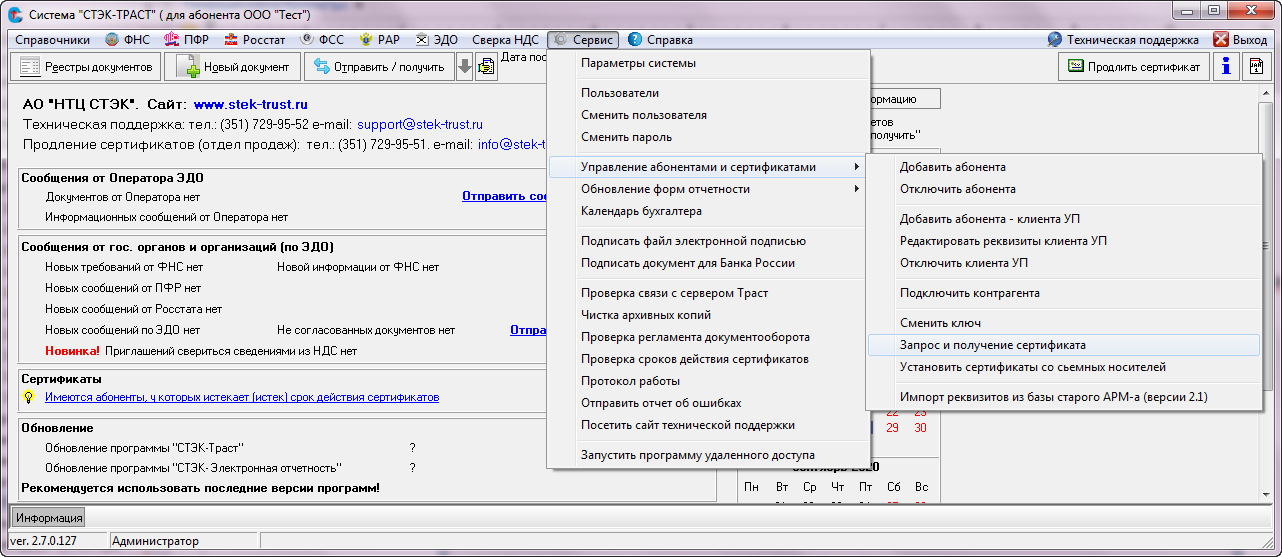This screenshot has height=557, width=1282.
Task: Click the gray down-arrow toolbar icon
Action: [465, 67]
